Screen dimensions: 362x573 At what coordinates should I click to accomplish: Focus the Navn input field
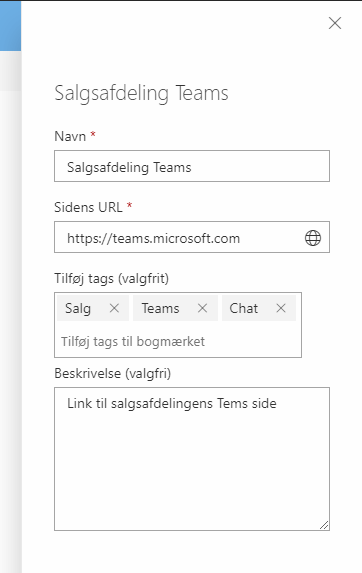pyautogui.click(x=192, y=166)
